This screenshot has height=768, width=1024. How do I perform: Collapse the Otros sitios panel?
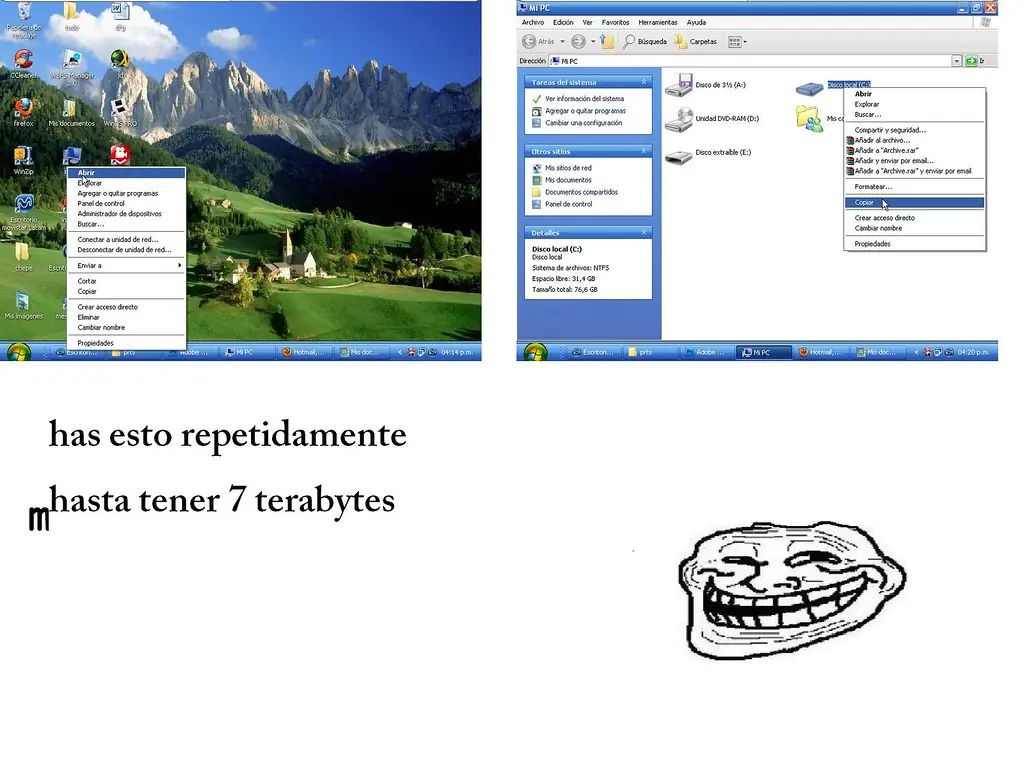point(644,151)
